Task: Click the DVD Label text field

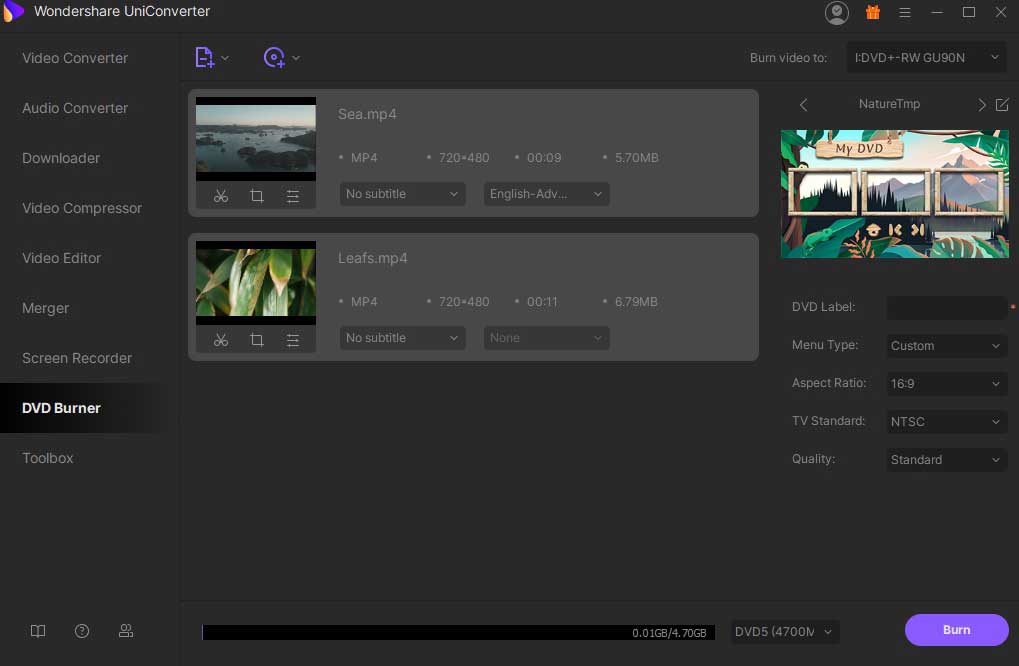Action: pos(946,308)
